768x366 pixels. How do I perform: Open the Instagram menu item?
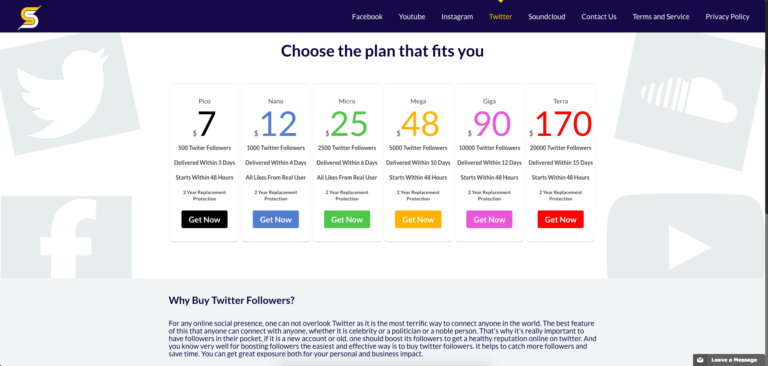coord(457,17)
